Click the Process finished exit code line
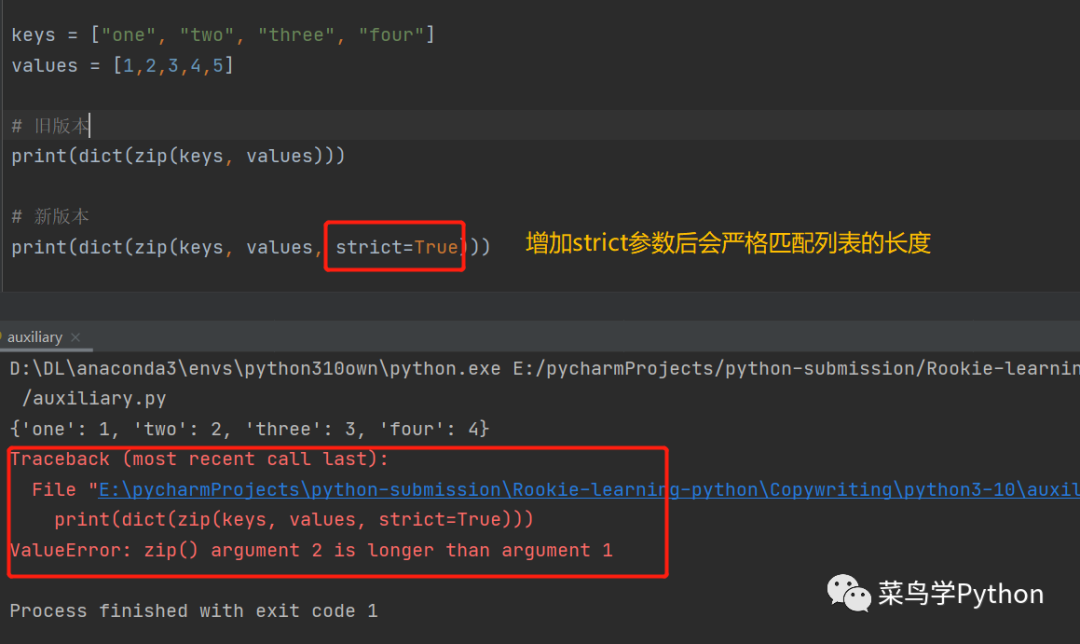Image resolution: width=1080 pixels, height=644 pixels. click(x=194, y=611)
